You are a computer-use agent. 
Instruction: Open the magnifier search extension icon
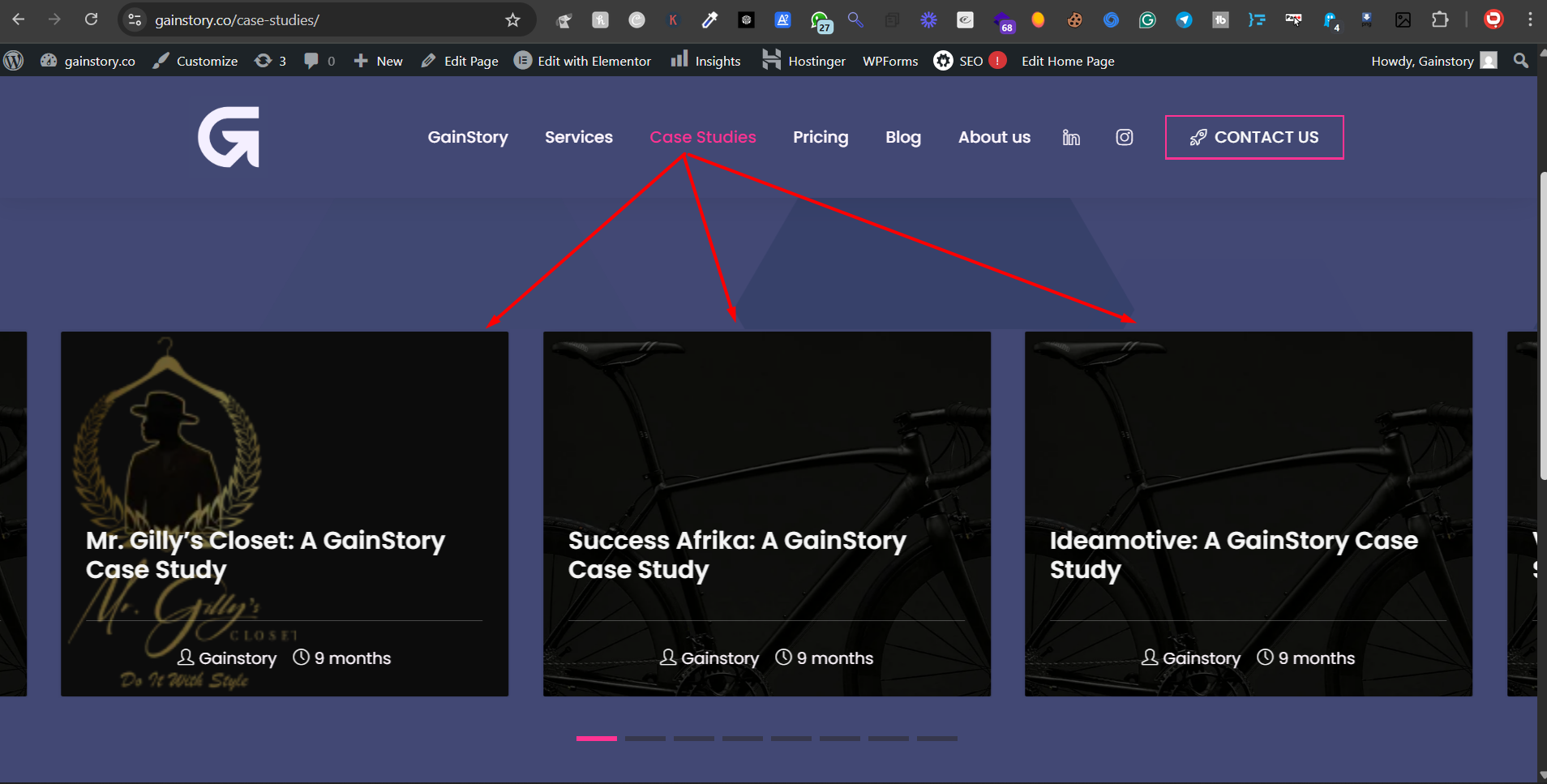click(855, 19)
